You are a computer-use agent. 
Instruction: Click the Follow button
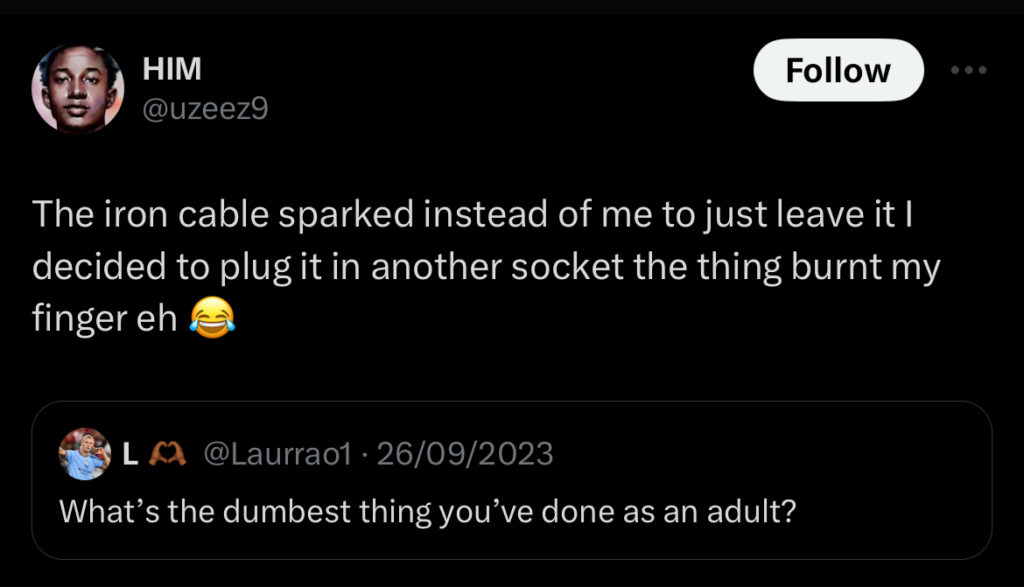(x=837, y=70)
